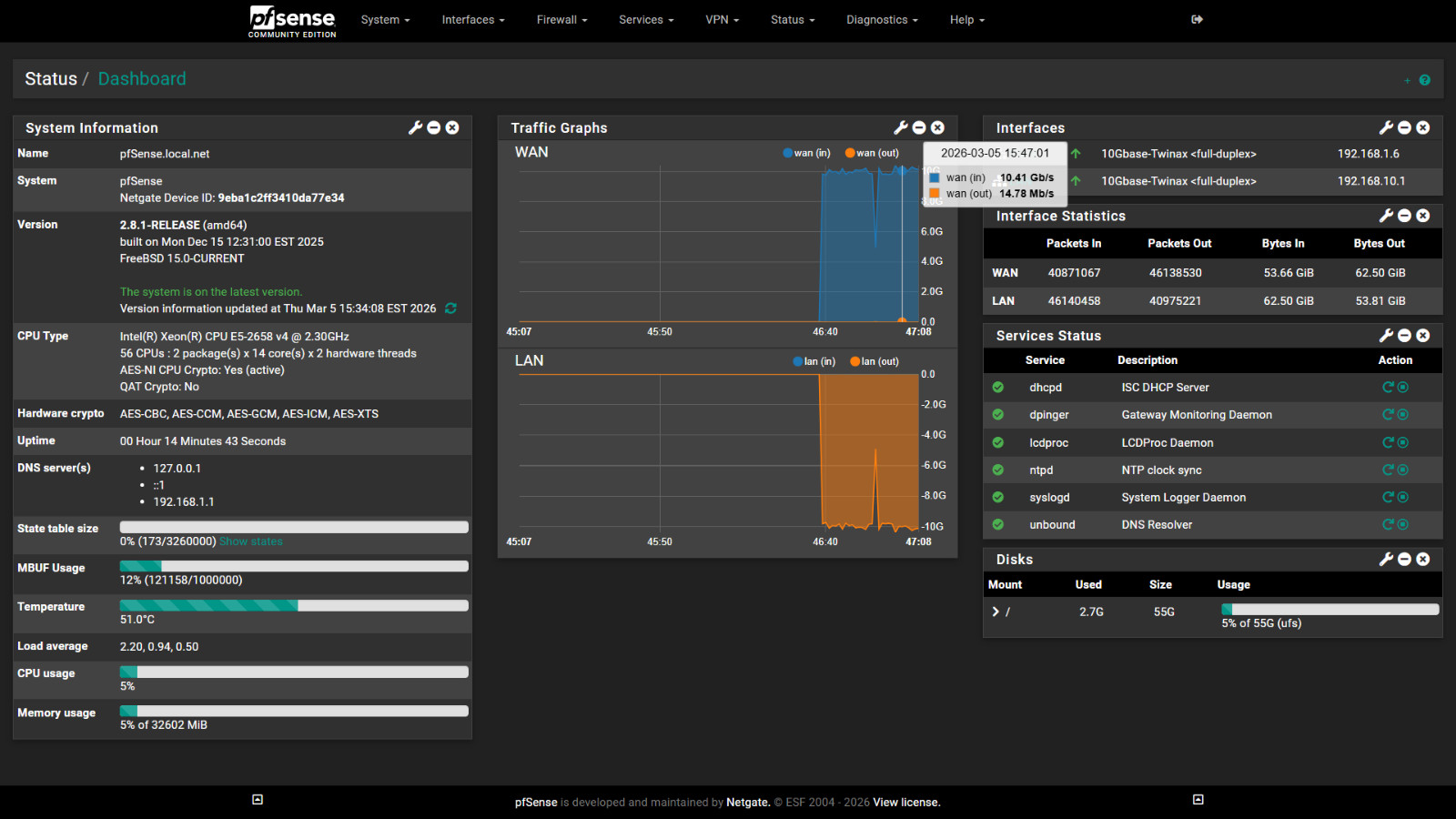1456x819 pixels.
Task: Open the Firewall dropdown menu
Action: tap(561, 20)
